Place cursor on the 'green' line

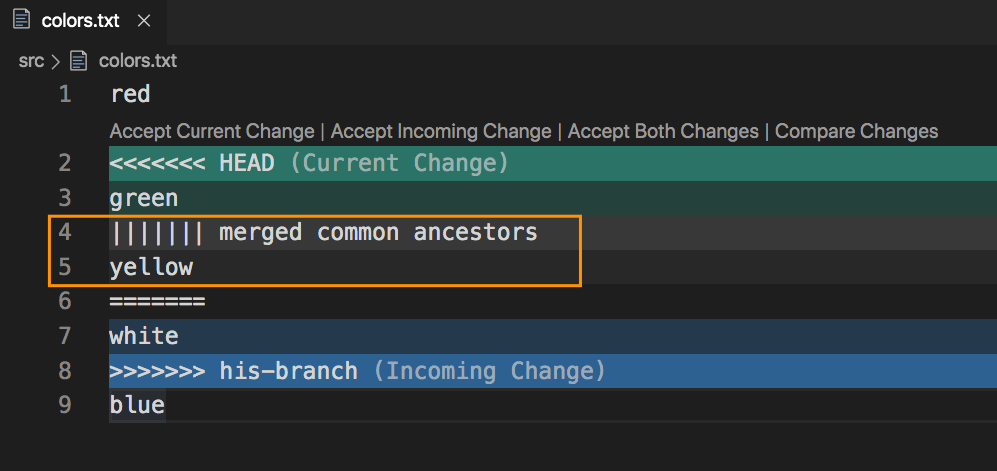tap(144, 198)
